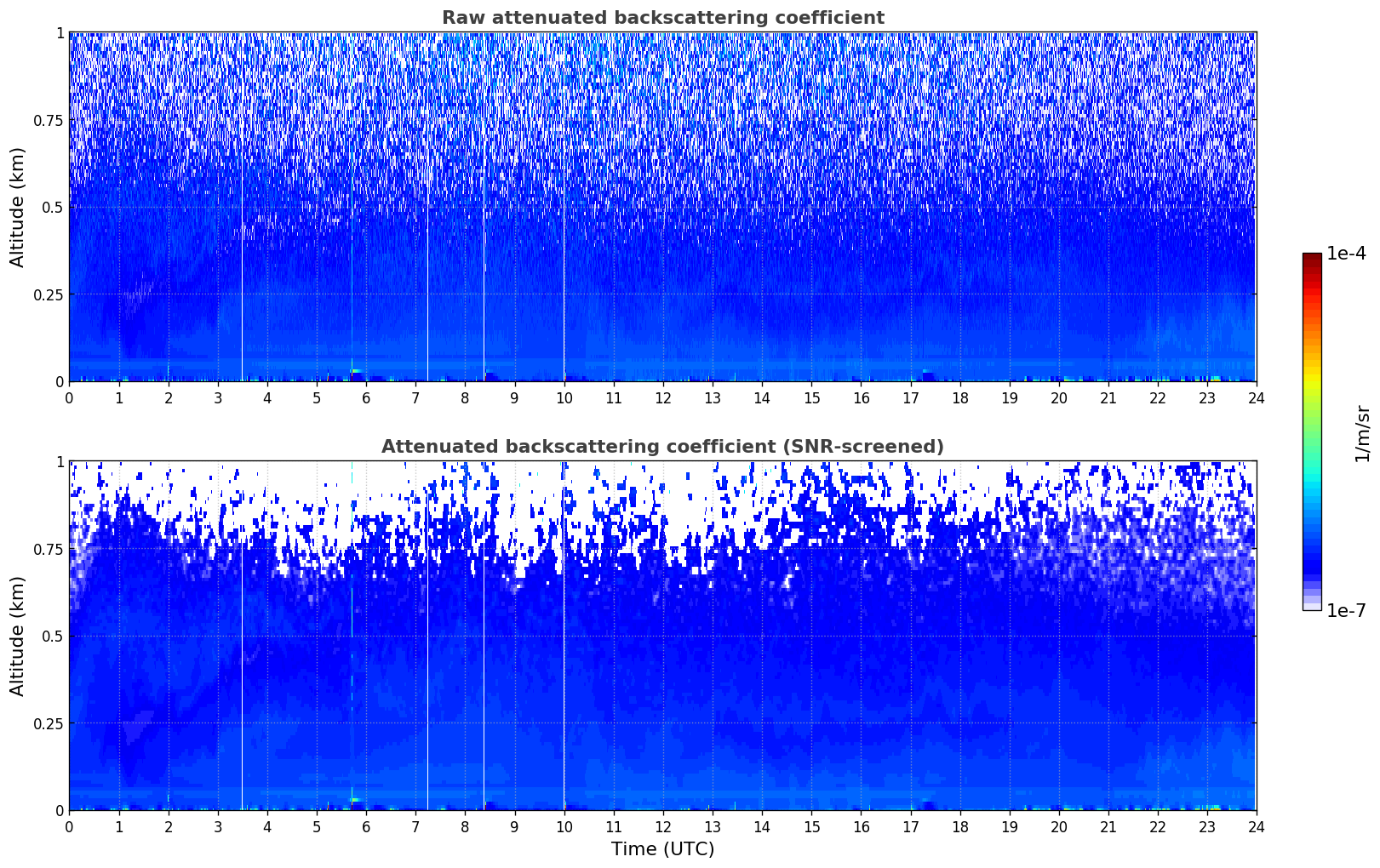Click the top plot time tick '10'
The width and height of the screenshot is (1380, 868).
[x=564, y=397]
